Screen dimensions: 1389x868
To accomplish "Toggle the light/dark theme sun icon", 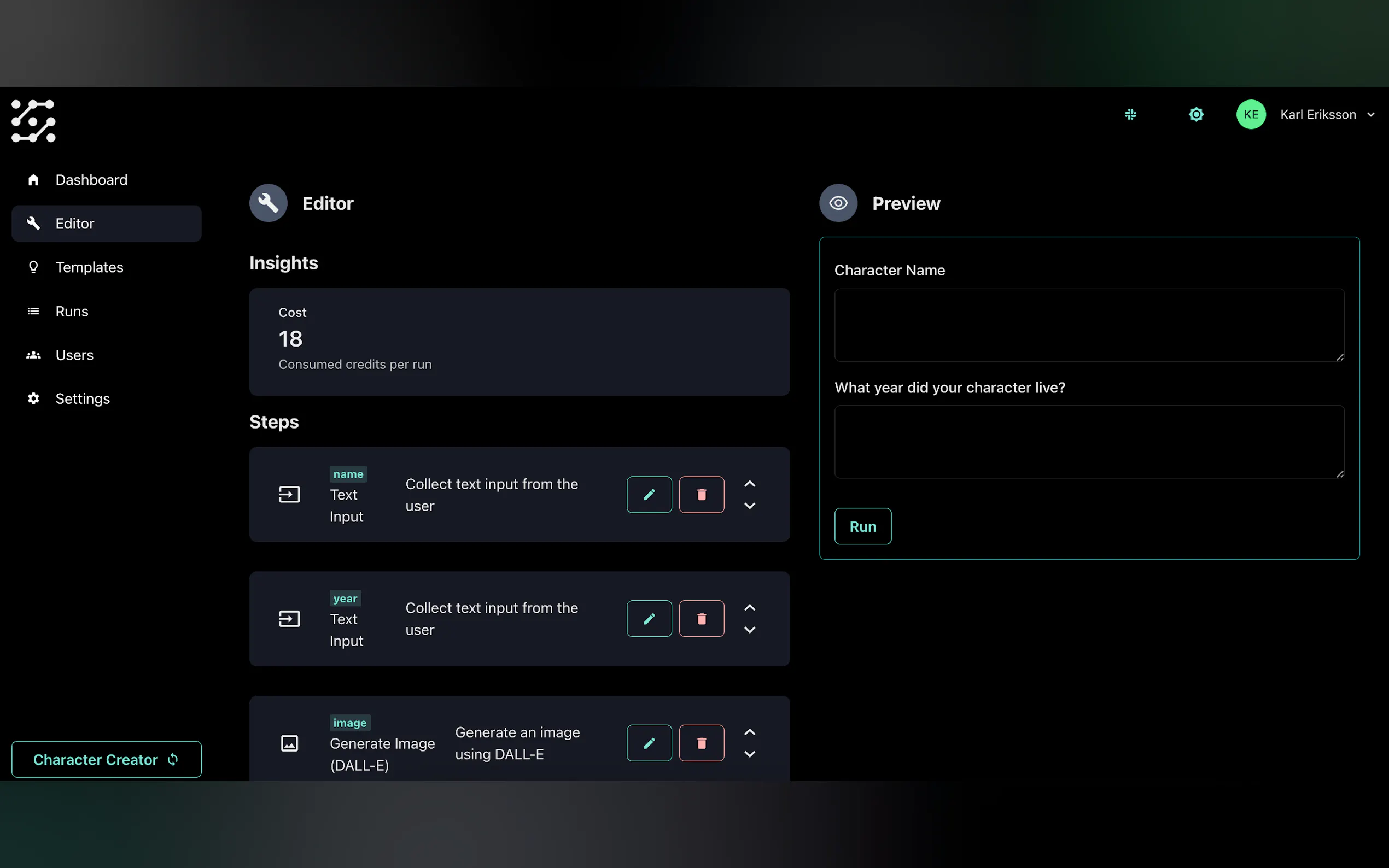I will point(1195,114).
